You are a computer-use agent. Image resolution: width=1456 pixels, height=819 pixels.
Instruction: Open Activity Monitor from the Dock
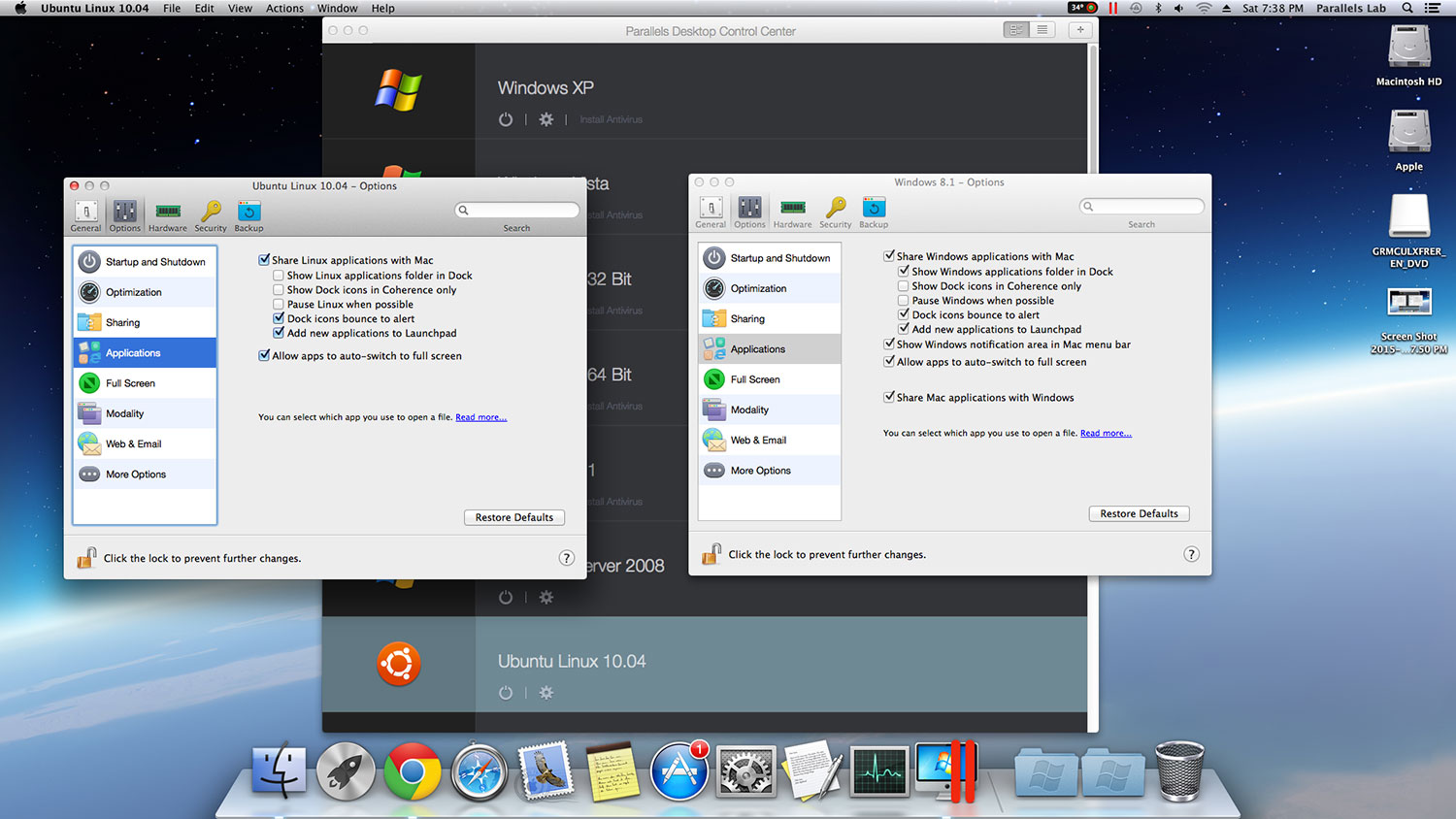(x=878, y=772)
